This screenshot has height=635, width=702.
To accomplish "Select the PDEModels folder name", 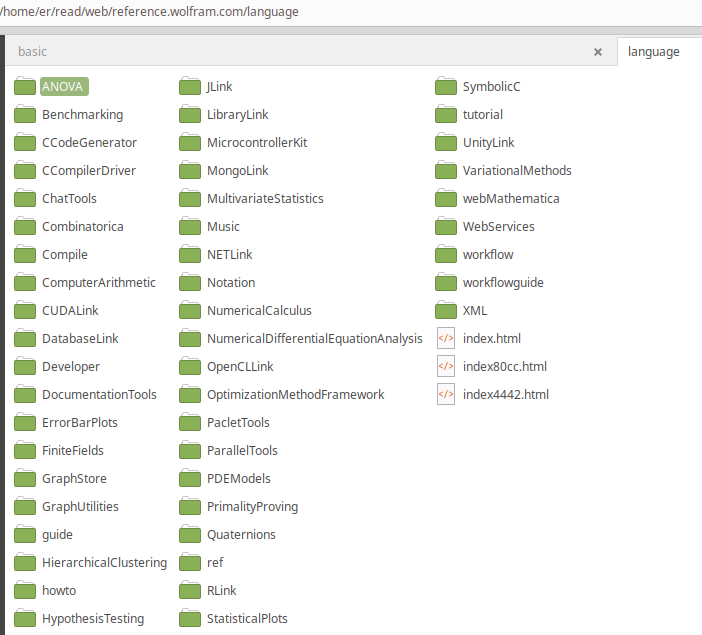I will [239, 478].
